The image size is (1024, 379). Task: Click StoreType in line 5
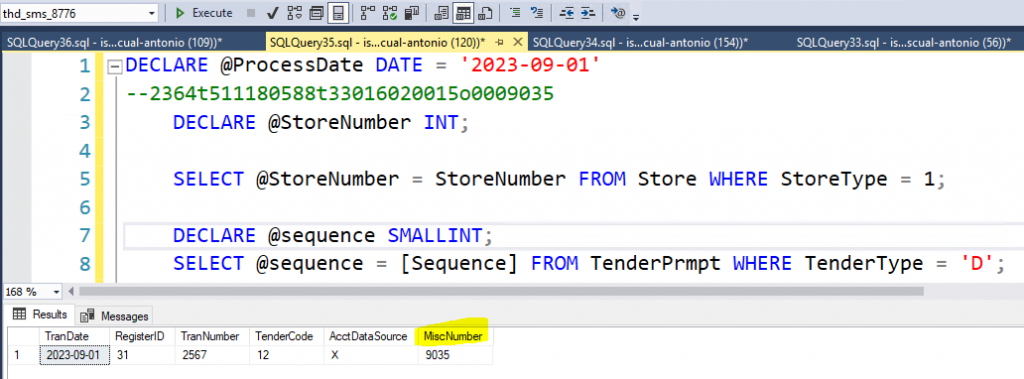[x=834, y=179]
